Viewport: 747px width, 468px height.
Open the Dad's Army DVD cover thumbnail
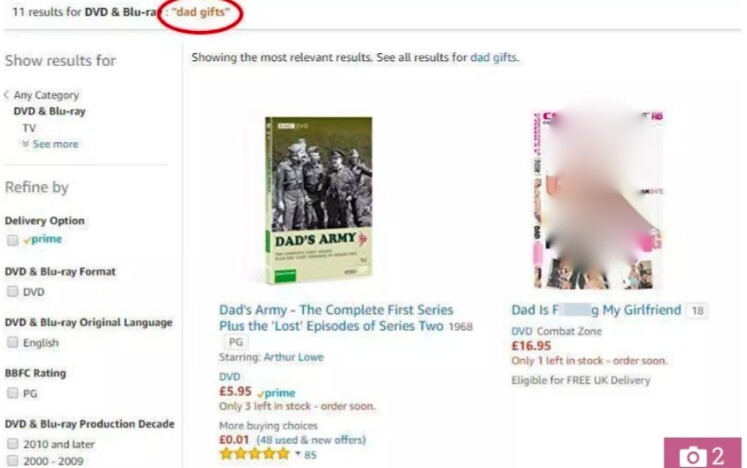pyautogui.click(x=319, y=200)
